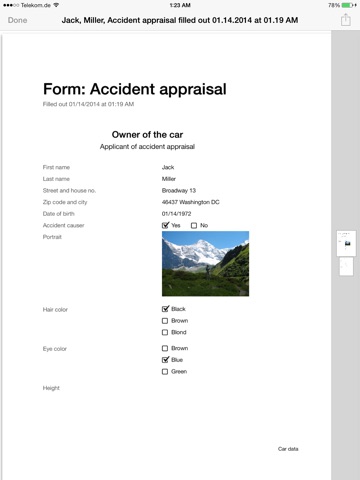Check the Green eye color checkbox
360x480 pixels.
coord(165,372)
